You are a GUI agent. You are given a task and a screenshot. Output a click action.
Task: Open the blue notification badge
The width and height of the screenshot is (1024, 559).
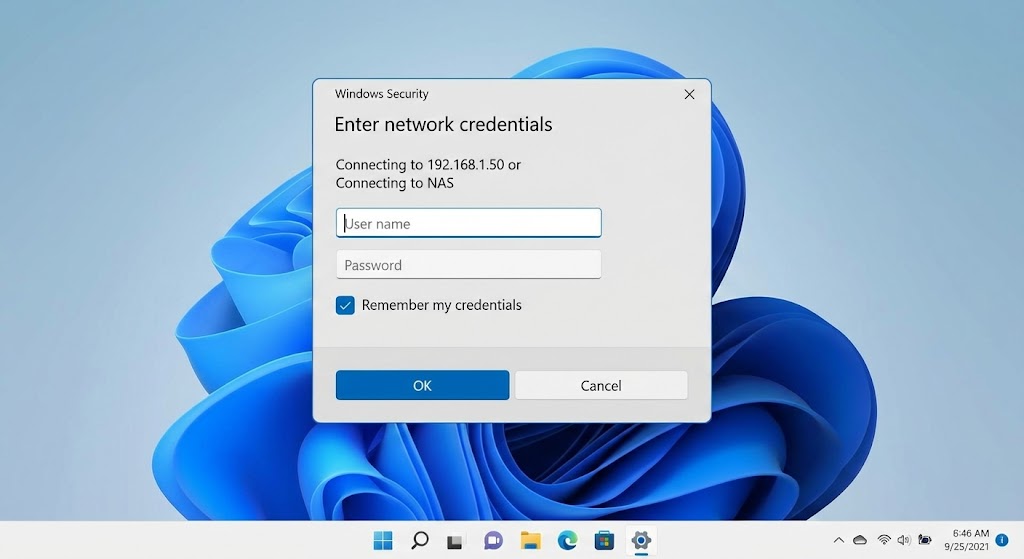click(x=1002, y=540)
